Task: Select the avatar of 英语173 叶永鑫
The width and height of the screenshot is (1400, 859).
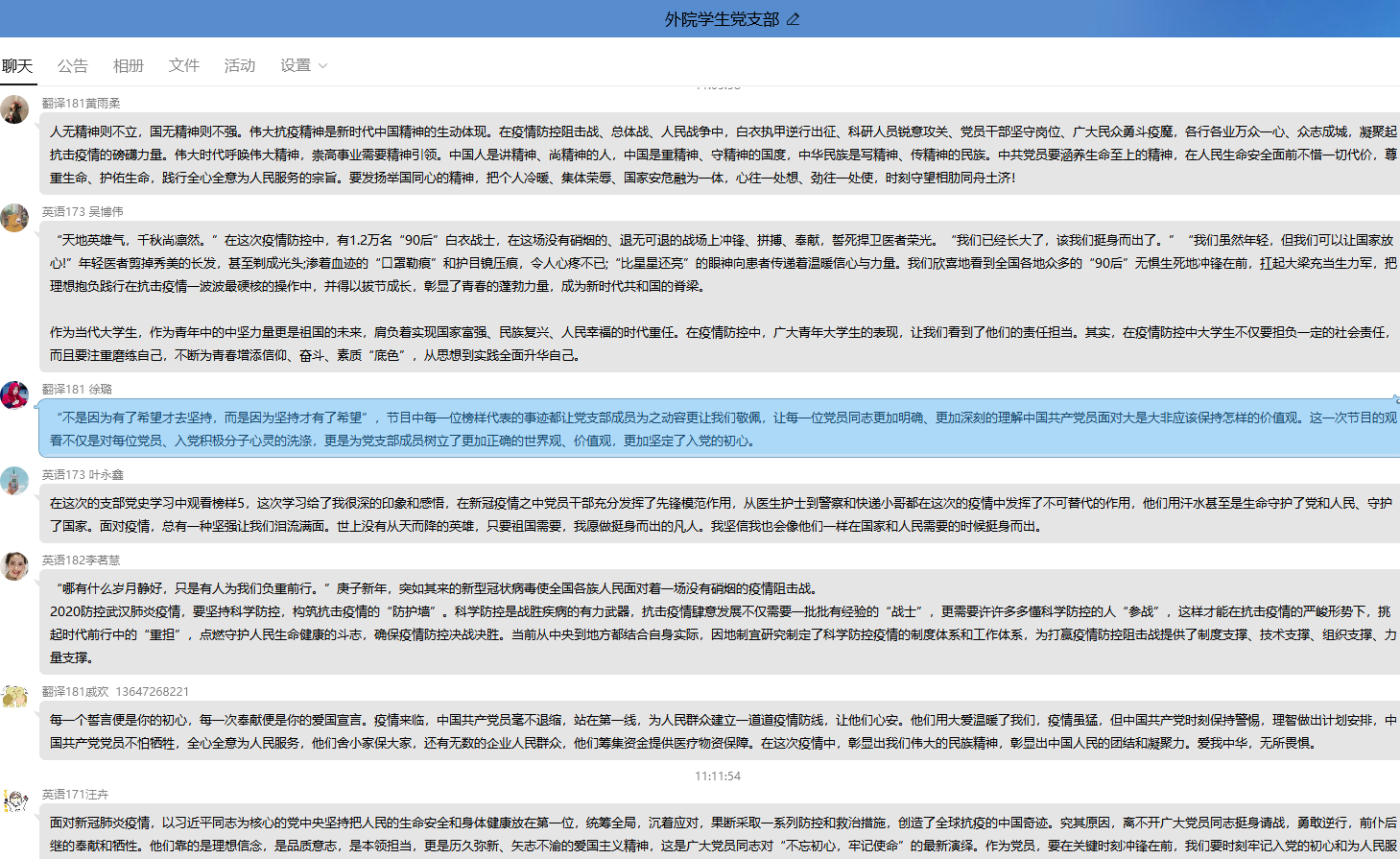Action: (x=14, y=481)
